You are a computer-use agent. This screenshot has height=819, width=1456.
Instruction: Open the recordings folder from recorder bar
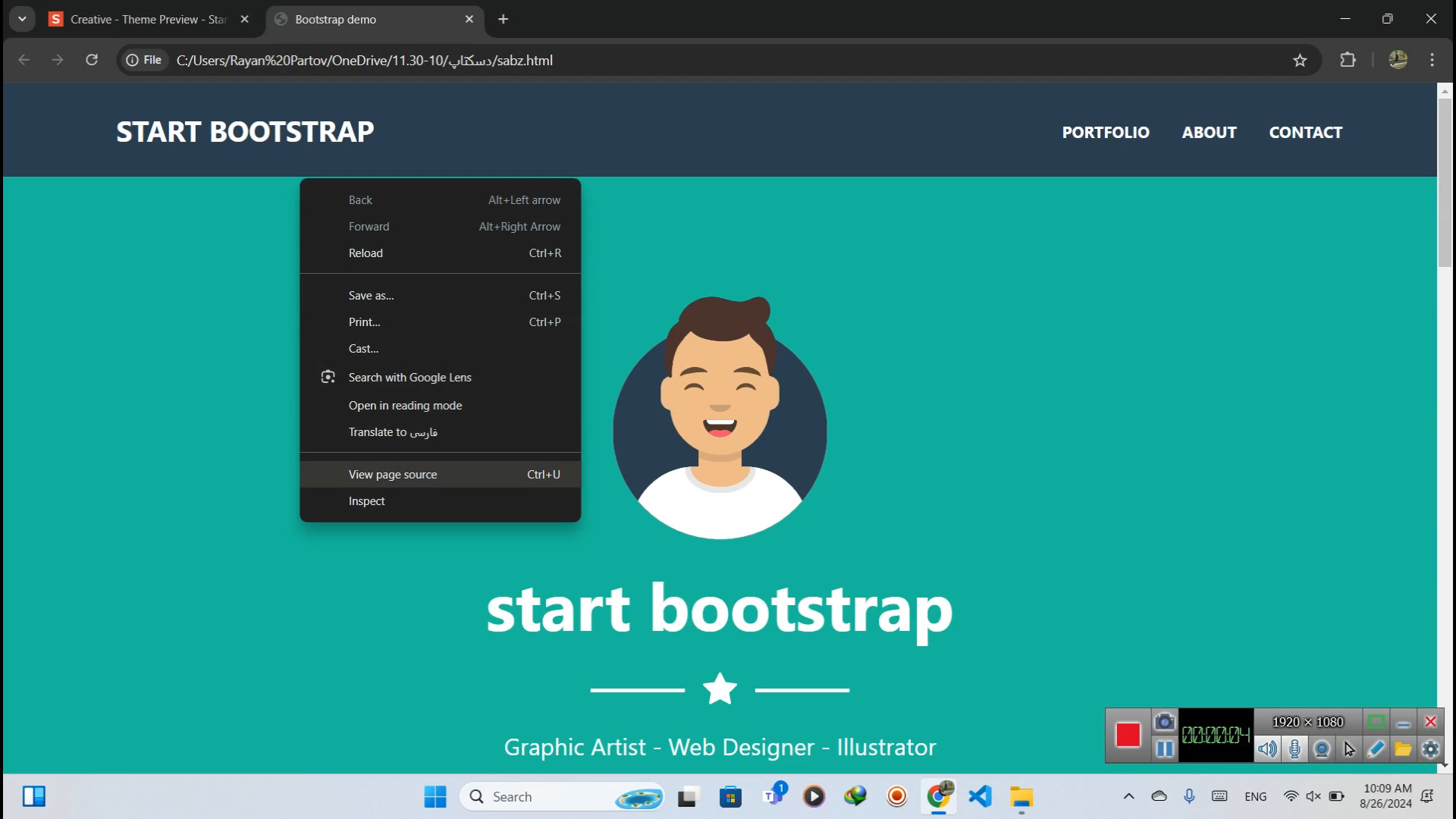tap(1403, 749)
